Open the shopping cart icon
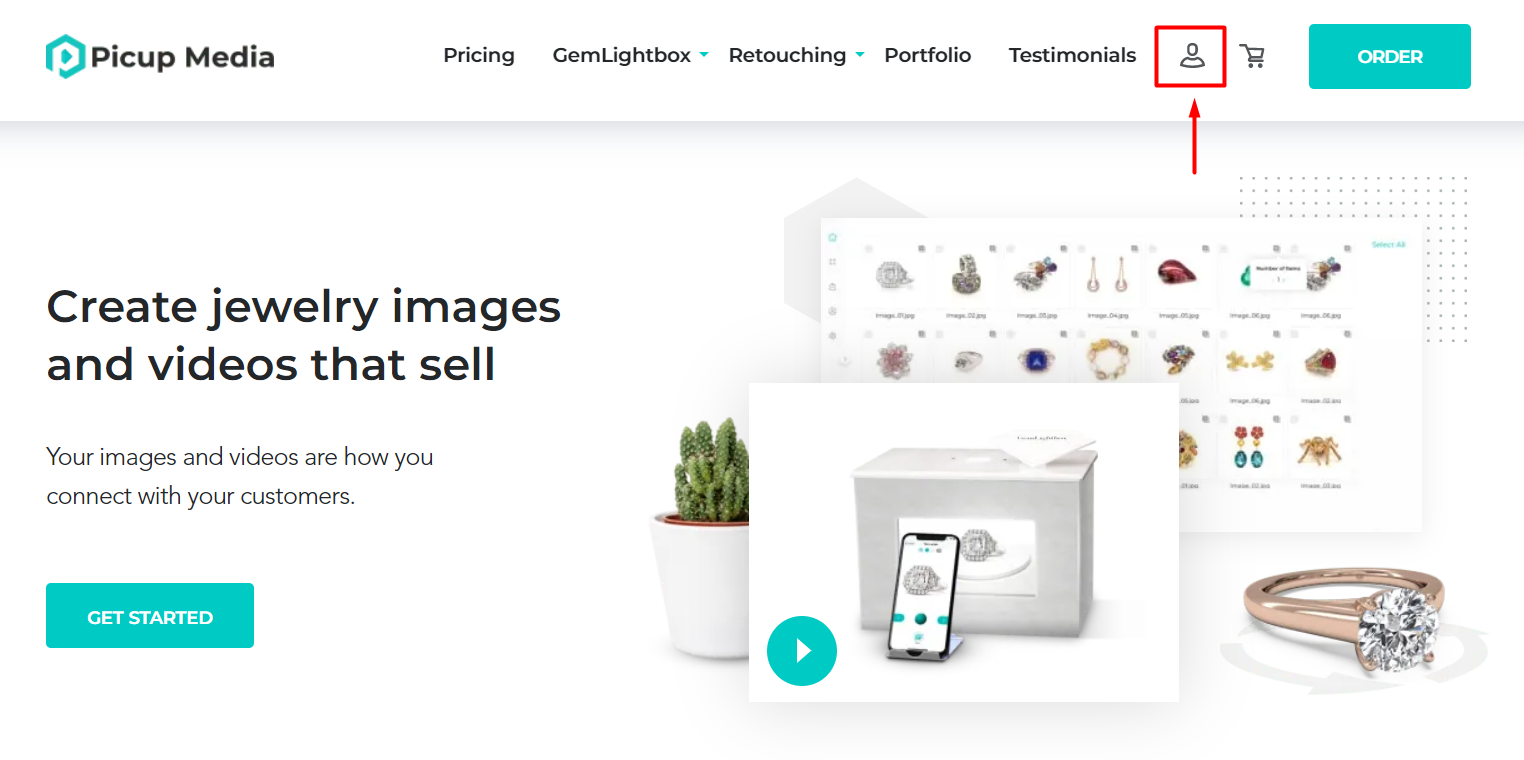This screenshot has width=1524, height=760. click(x=1252, y=55)
